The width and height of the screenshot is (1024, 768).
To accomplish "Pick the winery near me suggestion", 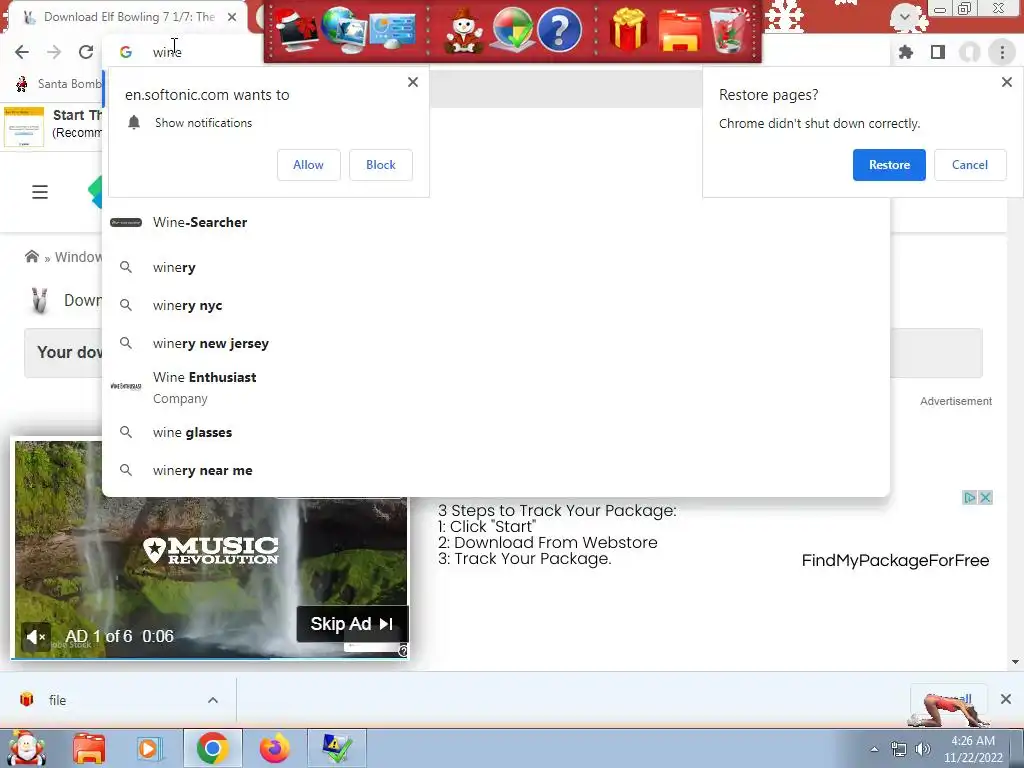I will pyautogui.click(x=496, y=470).
